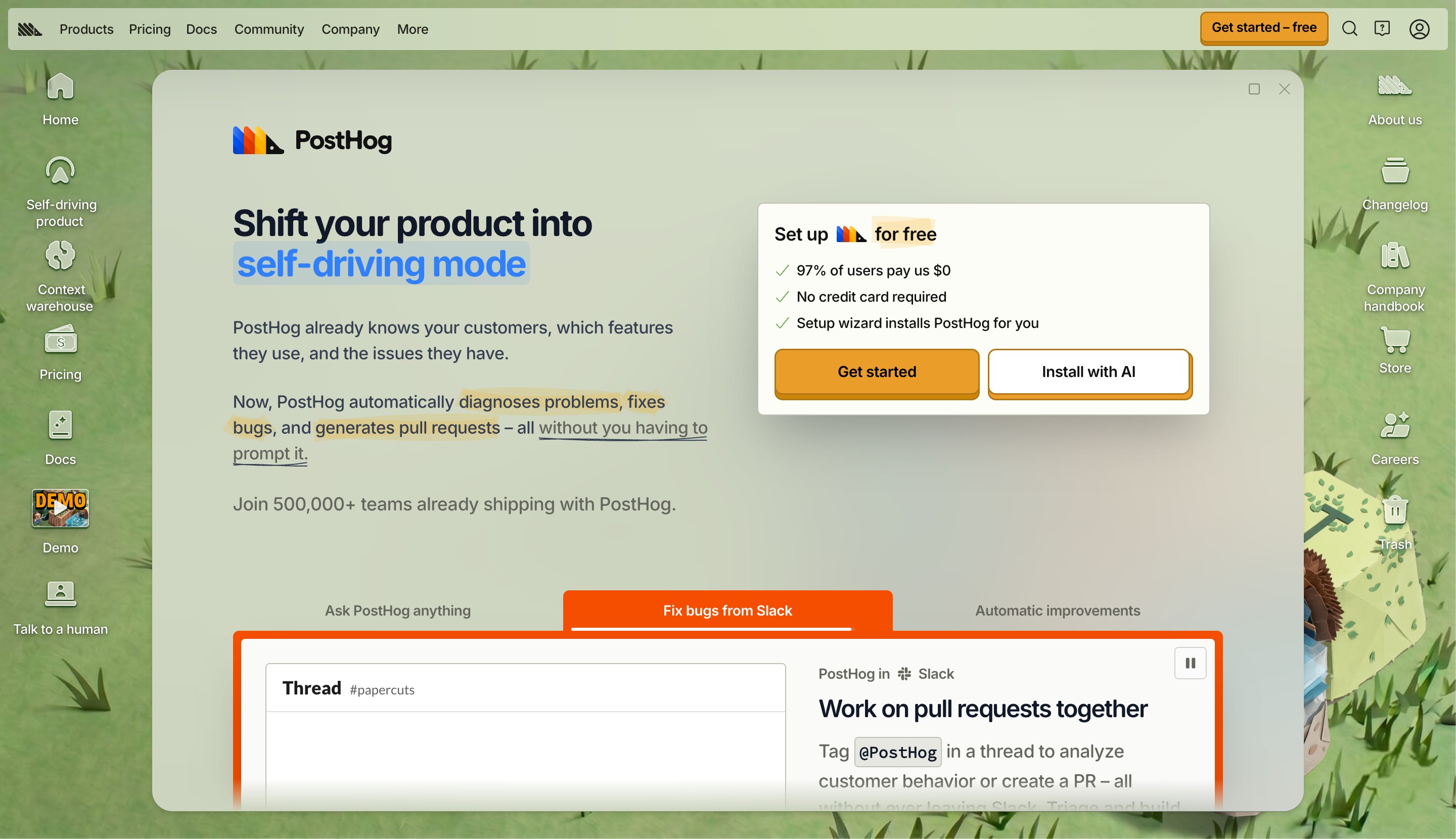Play the Demo video thumbnail
The height and width of the screenshot is (839, 1456).
tap(61, 508)
